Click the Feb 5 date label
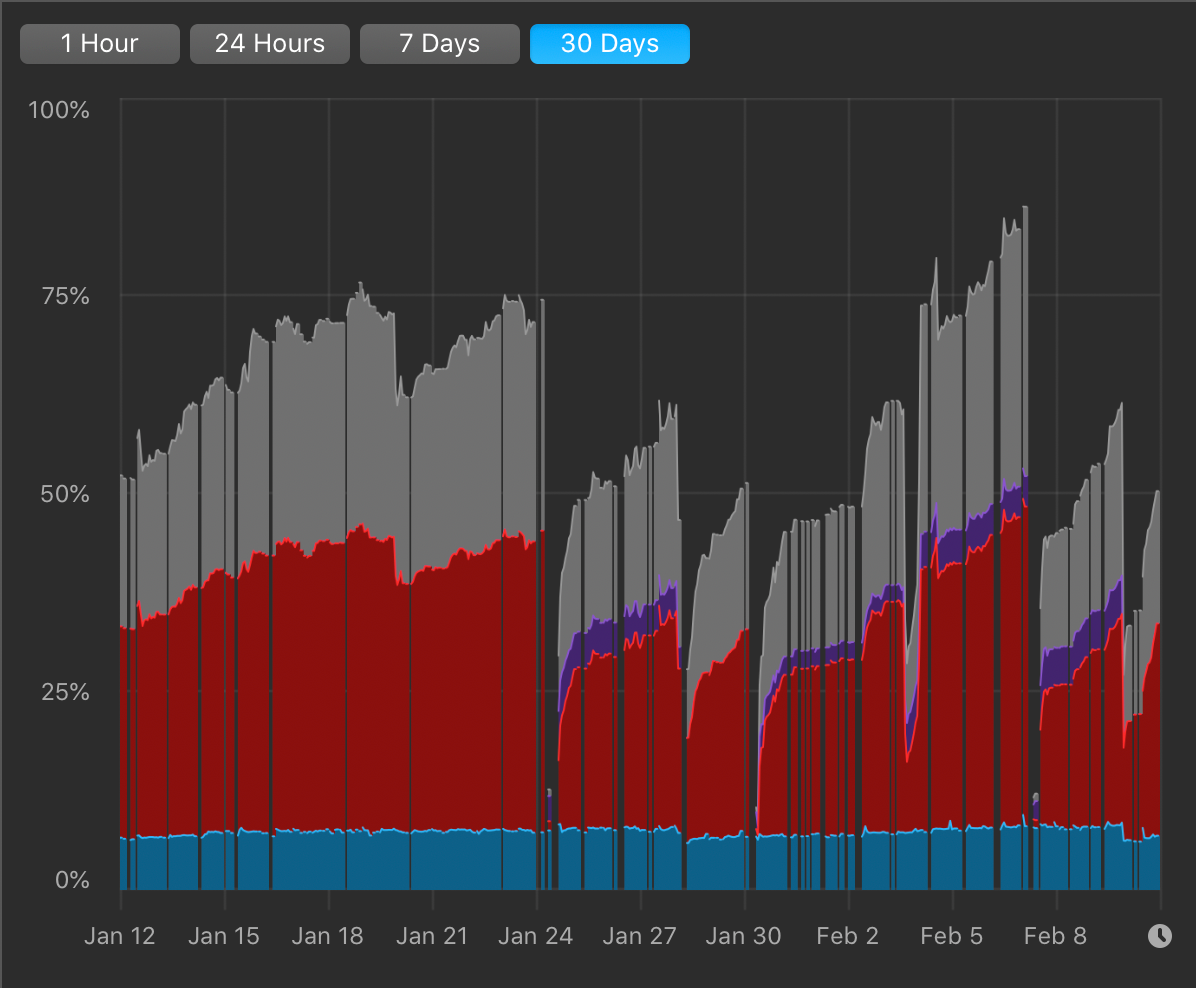Image resolution: width=1196 pixels, height=988 pixels. [951, 936]
